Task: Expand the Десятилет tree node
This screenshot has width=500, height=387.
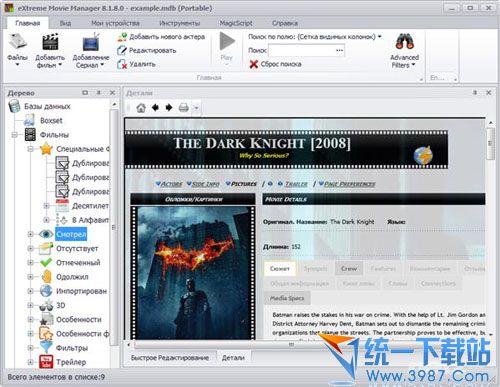Action: pos(47,206)
